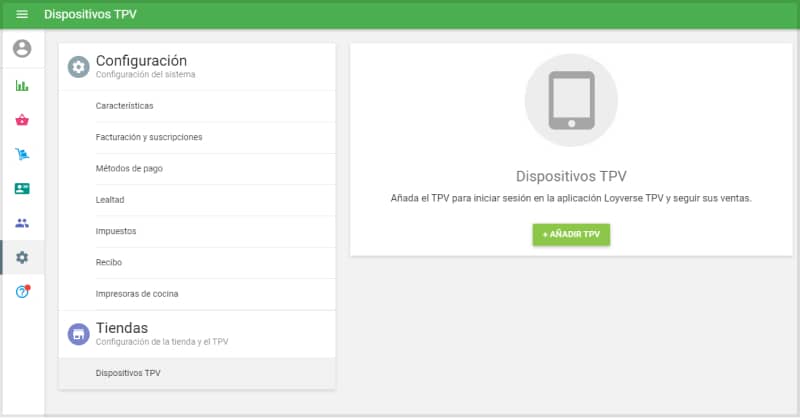Open the help question mark icon

(x=22, y=291)
